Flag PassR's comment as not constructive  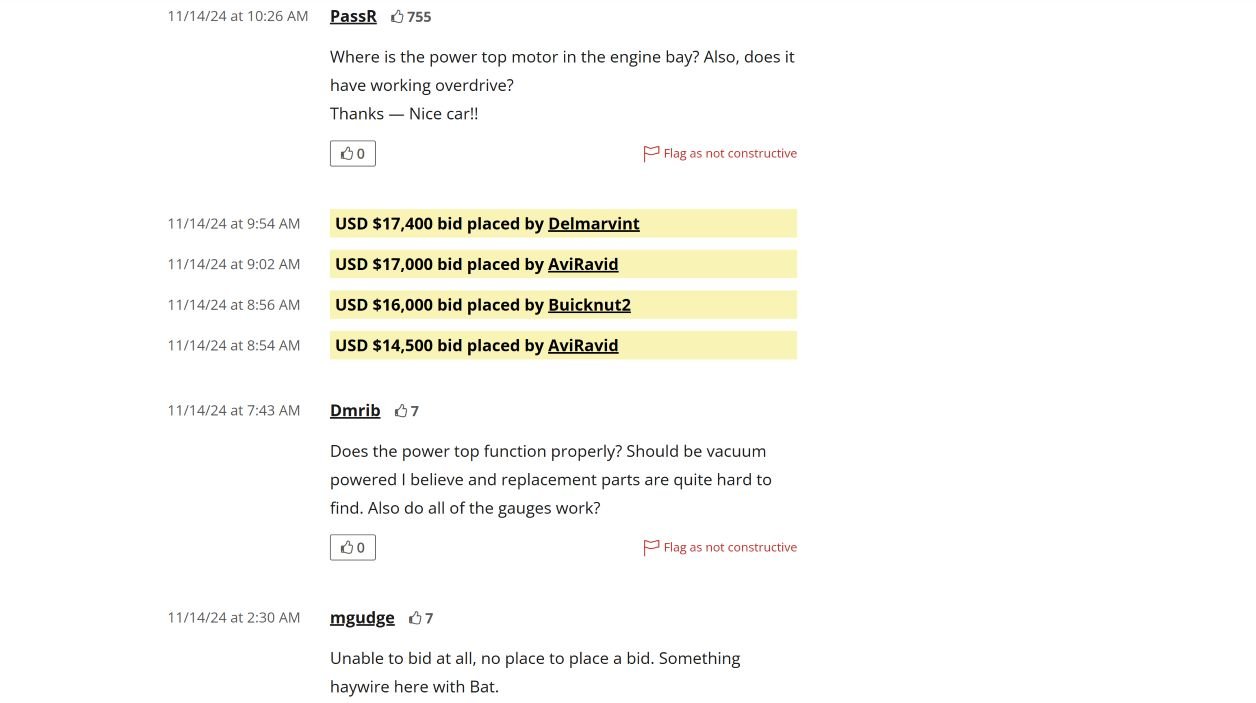pos(730,153)
